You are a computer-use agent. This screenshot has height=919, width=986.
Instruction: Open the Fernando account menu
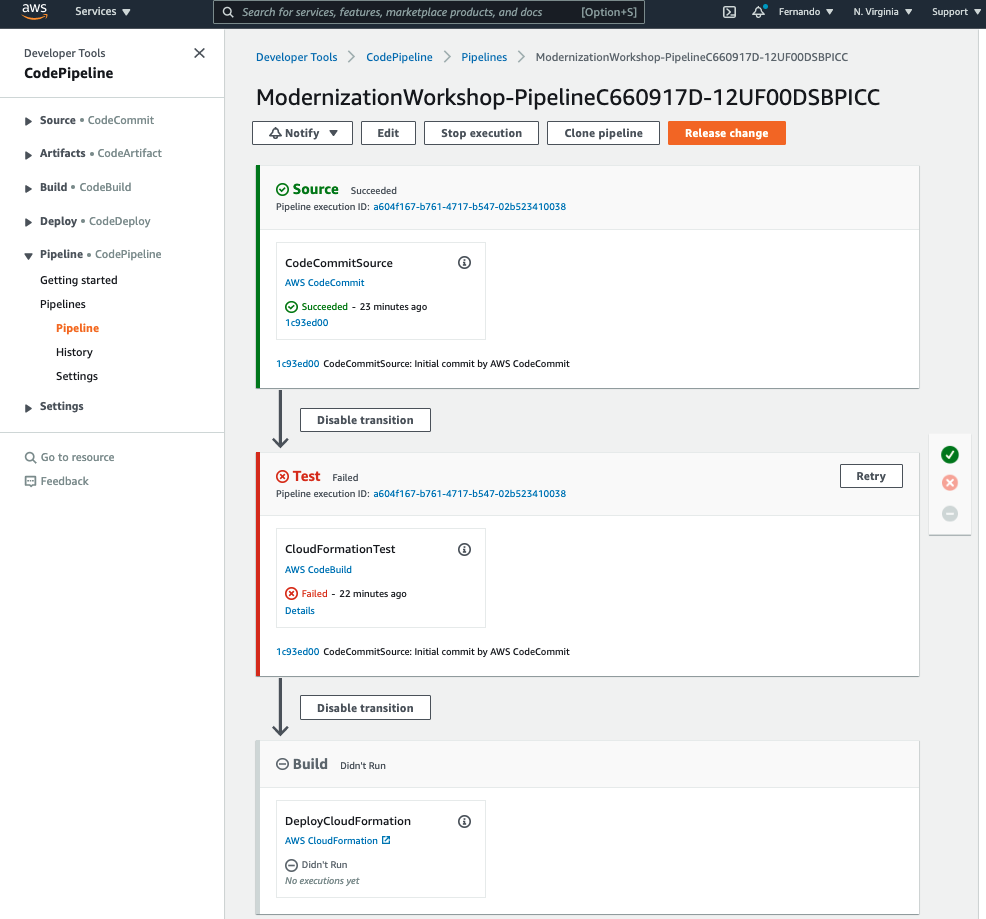806,12
